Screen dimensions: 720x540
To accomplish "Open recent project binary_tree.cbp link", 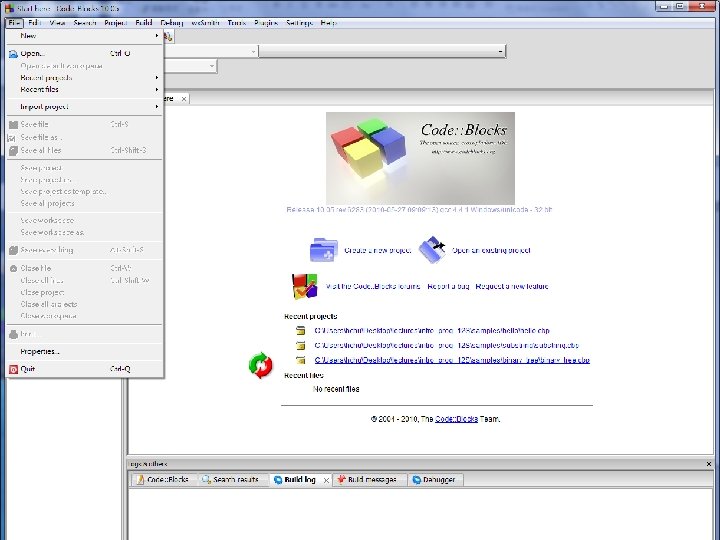I will [452, 360].
